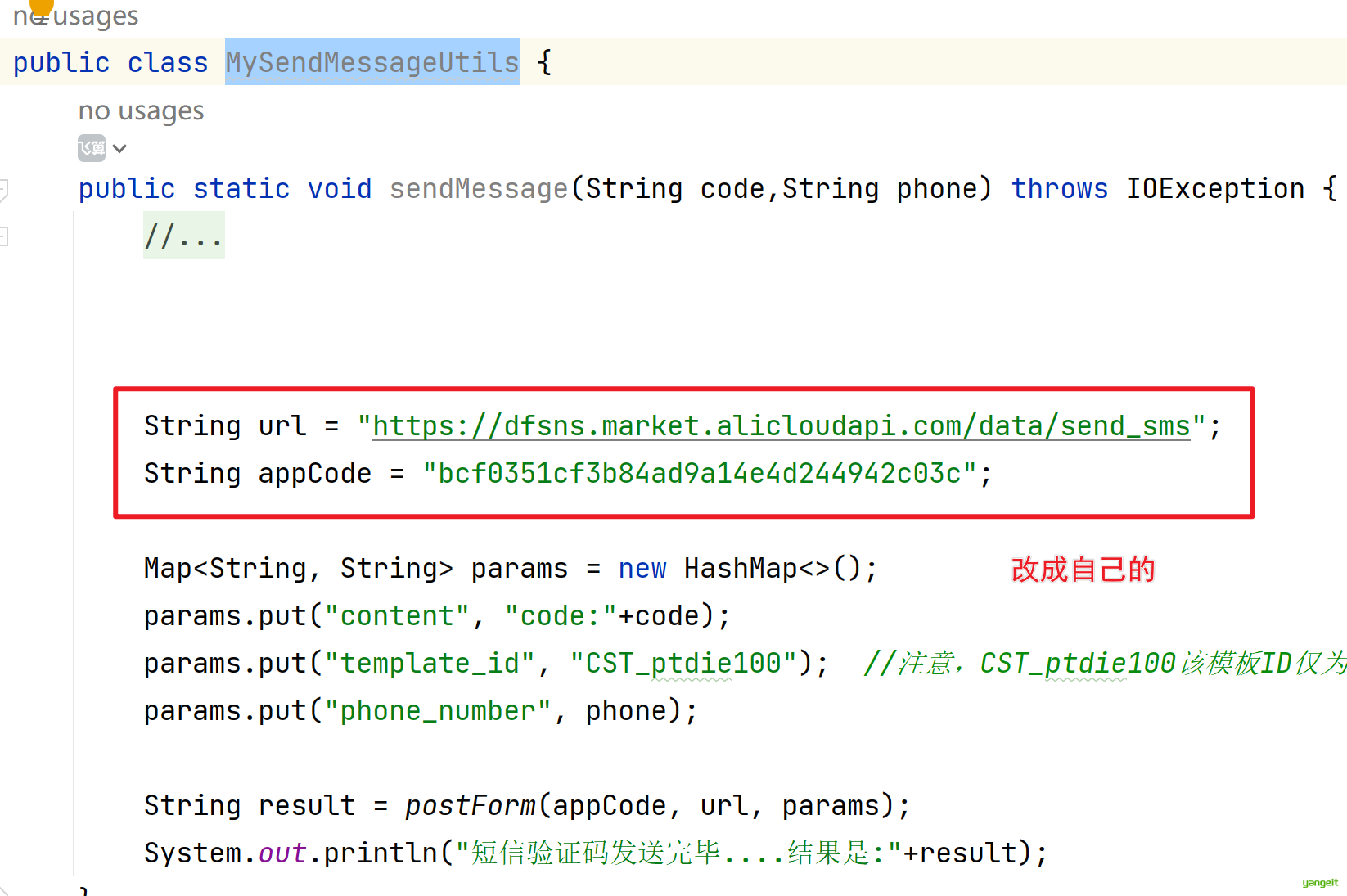This screenshot has width=1347, height=896.
Task: Open the dropdown chevron beside the 飞算 icon
Action: tap(119, 148)
